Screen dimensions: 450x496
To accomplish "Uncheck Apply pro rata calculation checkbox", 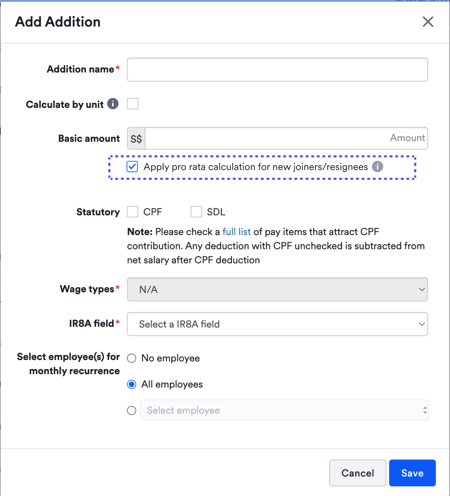I will point(132,166).
